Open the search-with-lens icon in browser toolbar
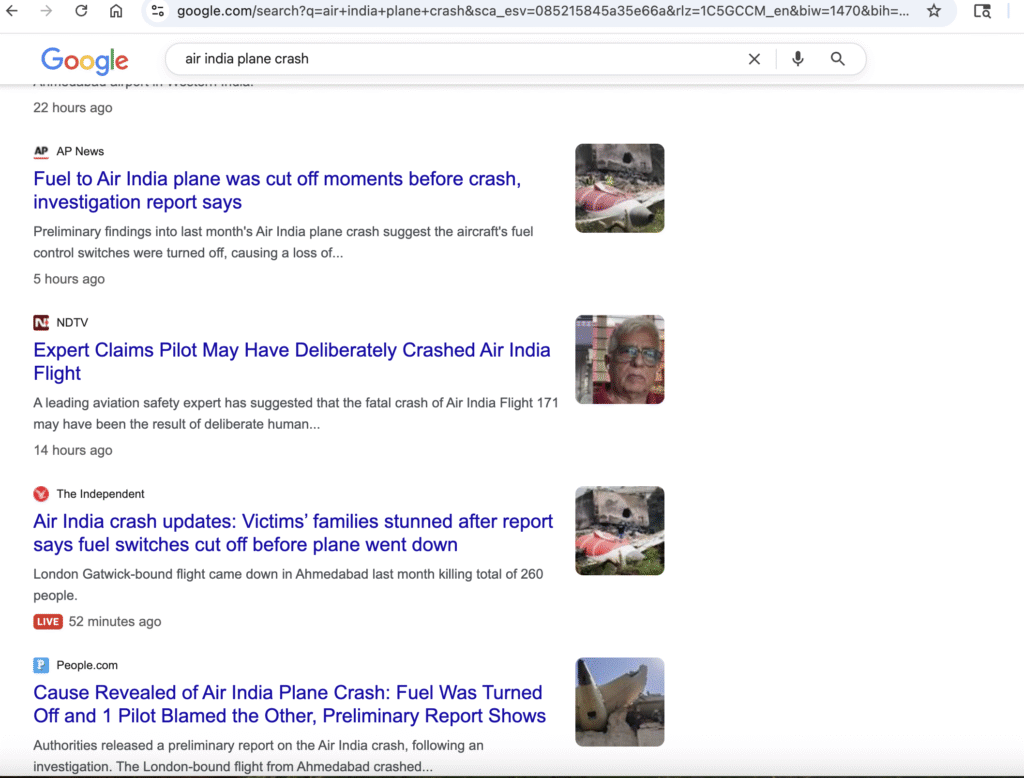This screenshot has width=1024, height=778. point(982,10)
